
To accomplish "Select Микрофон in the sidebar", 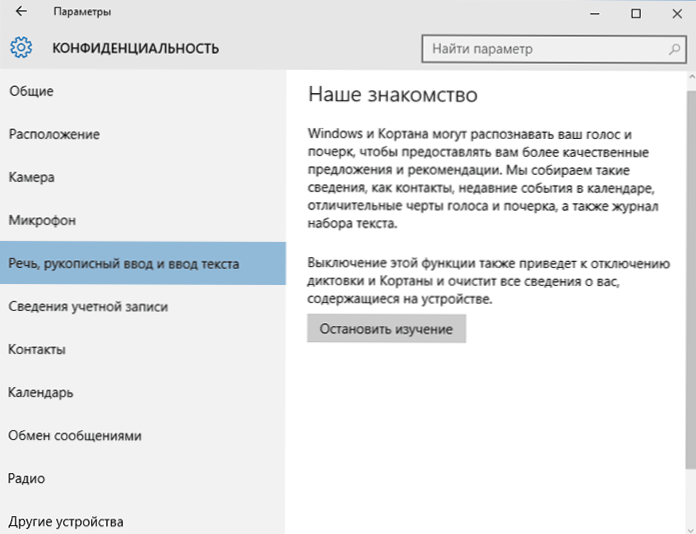I will coord(143,220).
